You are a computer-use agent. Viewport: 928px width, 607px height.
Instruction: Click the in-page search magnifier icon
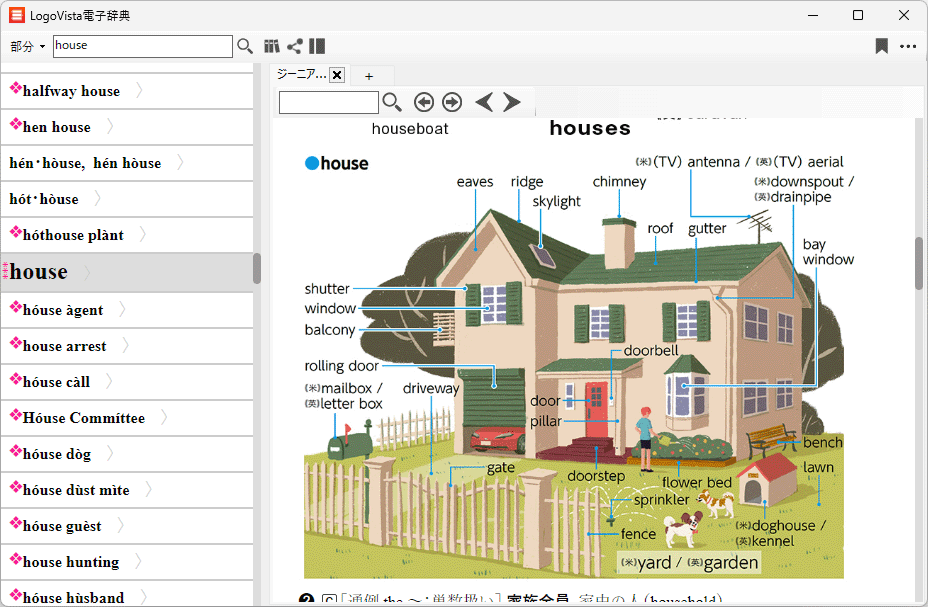[392, 102]
